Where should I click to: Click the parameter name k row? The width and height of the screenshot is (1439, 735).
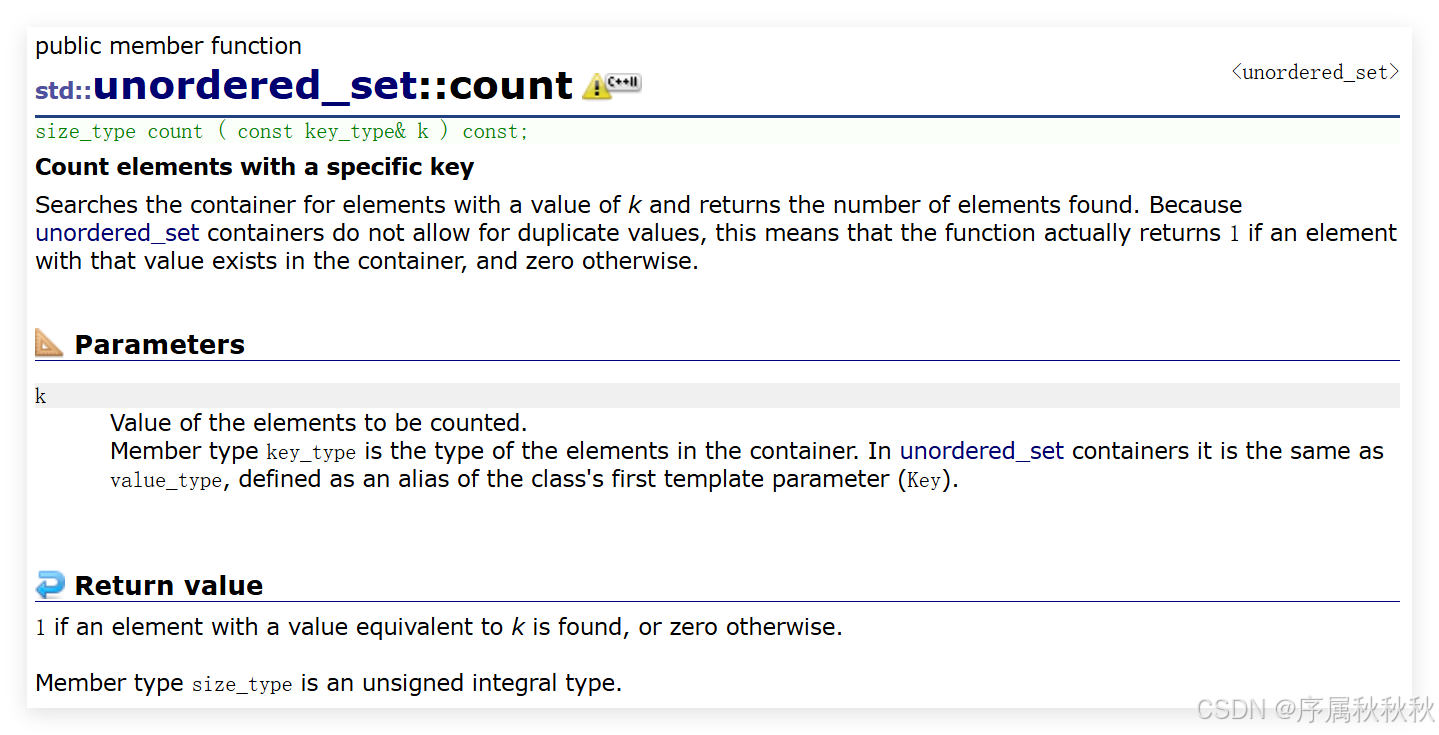41,396
